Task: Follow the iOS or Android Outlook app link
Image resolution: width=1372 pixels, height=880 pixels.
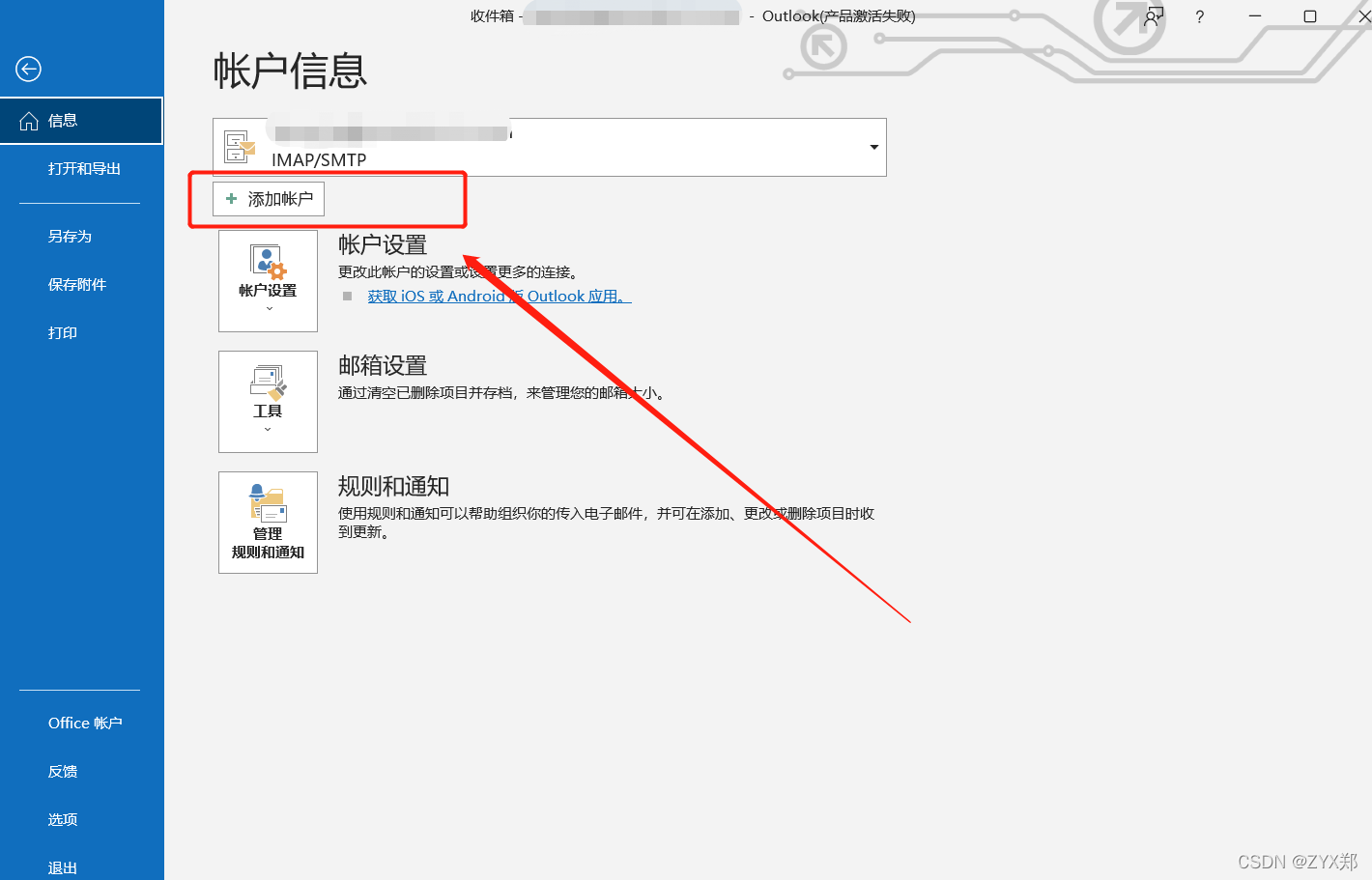Action: (500, 297)
